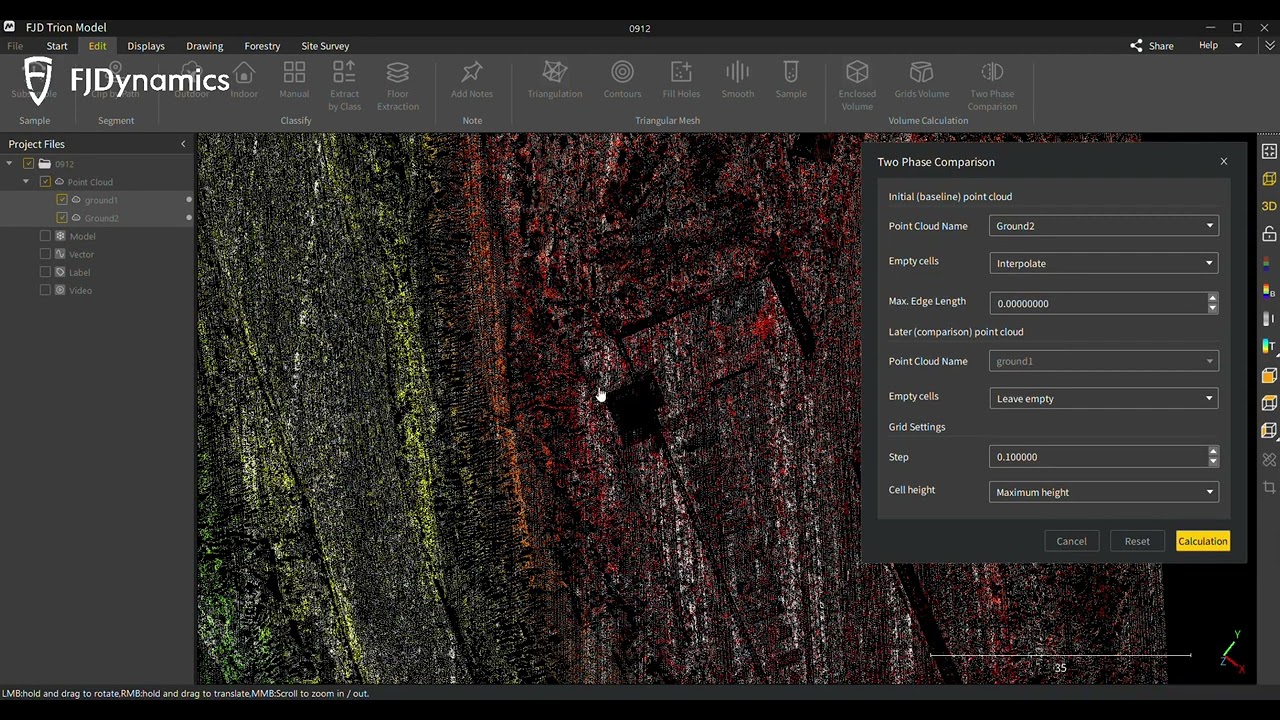The height and width of the screenshot is (720, 1280).
Task: Select the Contours tool
Action: (622, 80)
